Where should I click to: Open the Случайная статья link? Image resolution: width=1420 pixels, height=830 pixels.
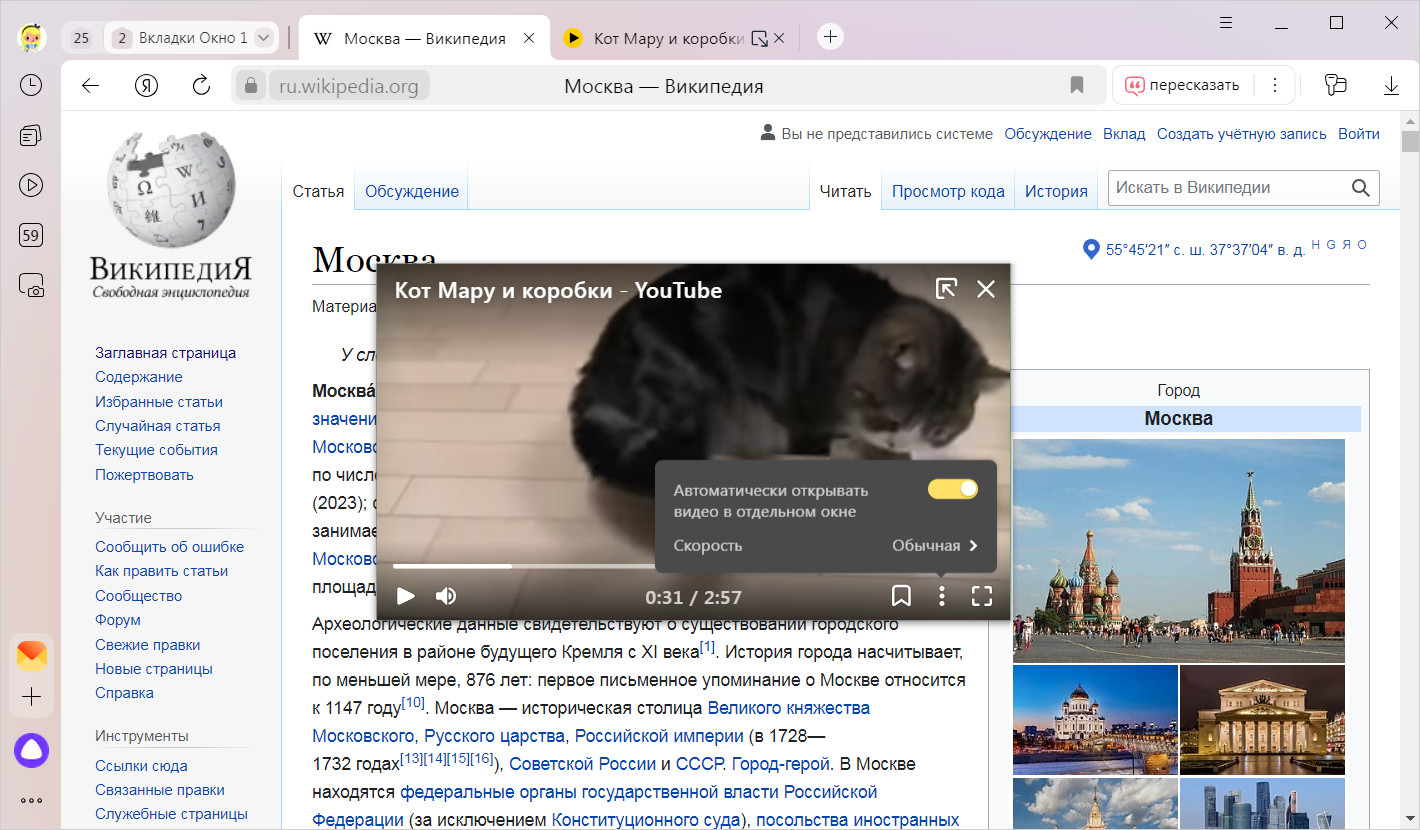pos(158,426)
